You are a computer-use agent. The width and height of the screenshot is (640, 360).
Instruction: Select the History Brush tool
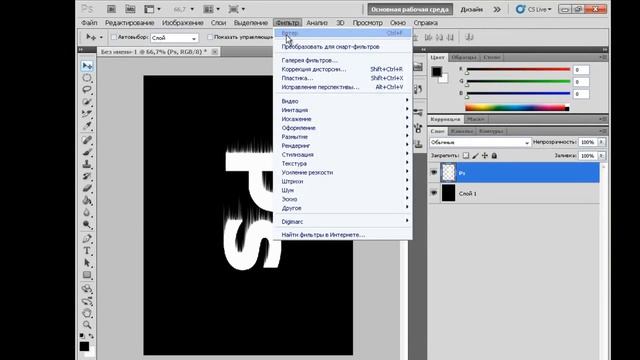[87, 176]
